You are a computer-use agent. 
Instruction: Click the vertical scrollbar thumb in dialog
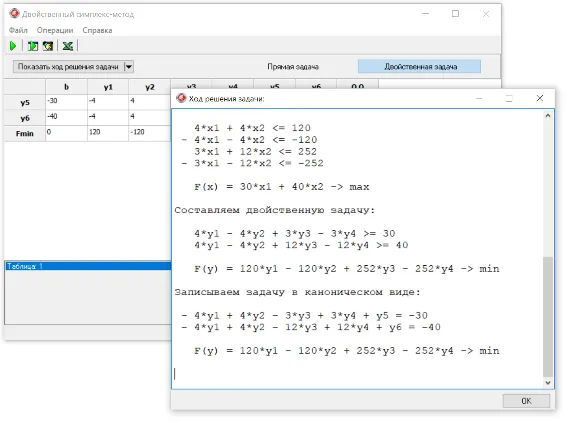(x=548, y=317)
